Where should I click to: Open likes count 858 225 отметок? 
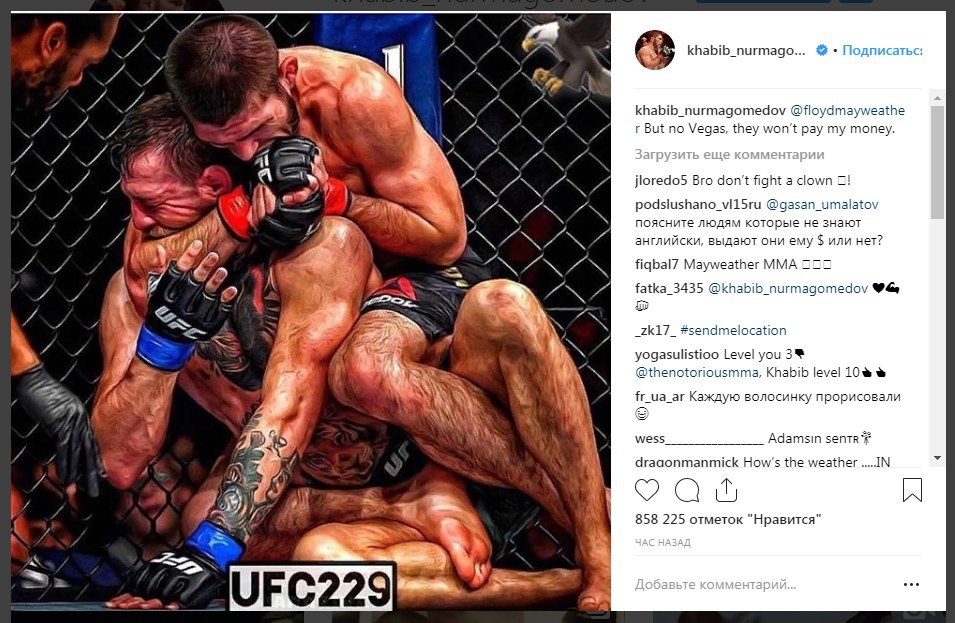coord(728,519)
